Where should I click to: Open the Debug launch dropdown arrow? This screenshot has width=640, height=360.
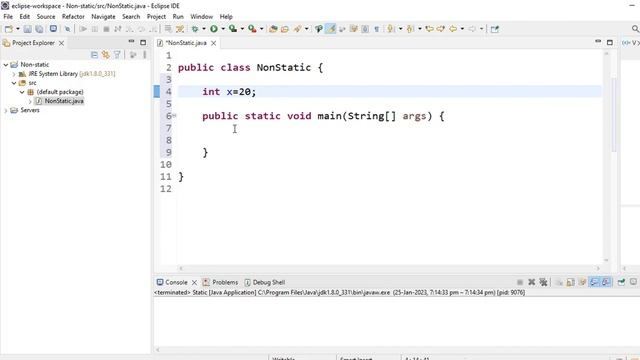pos(204,29)
